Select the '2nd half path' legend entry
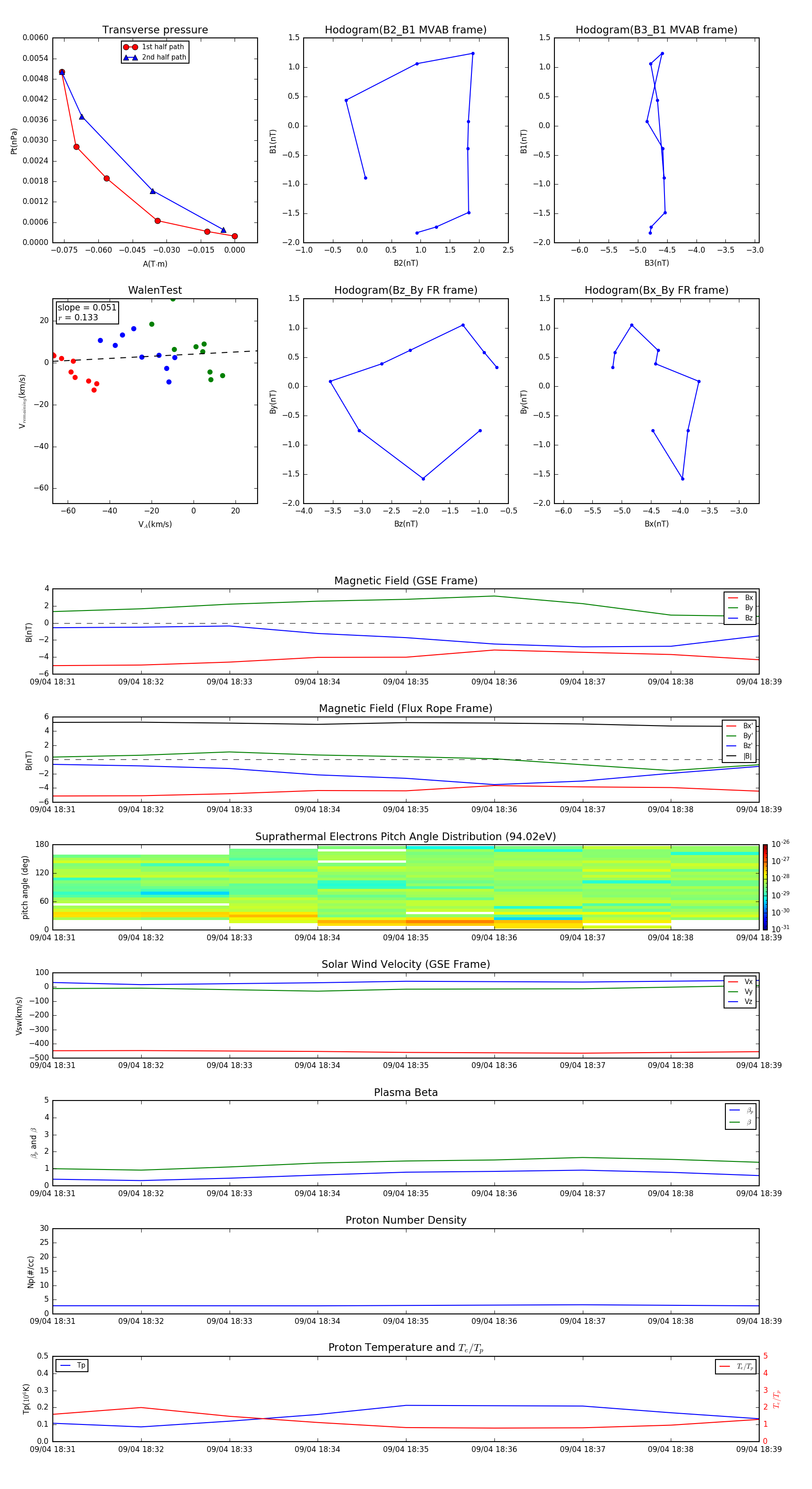 tap(154, 57)
